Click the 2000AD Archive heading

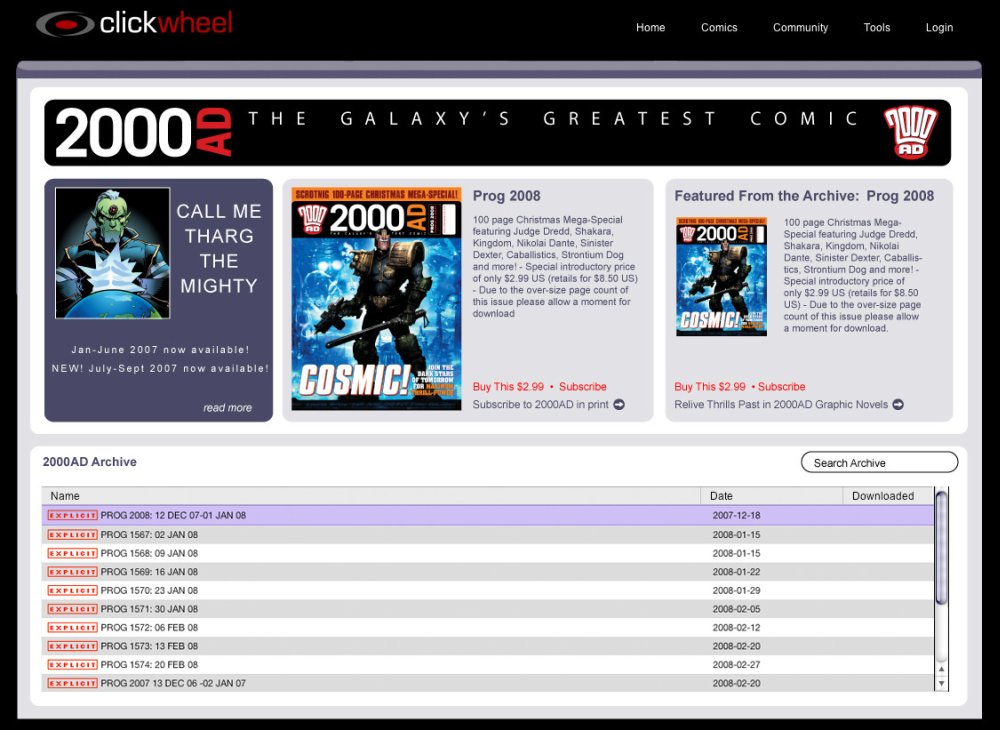(89, 462)
